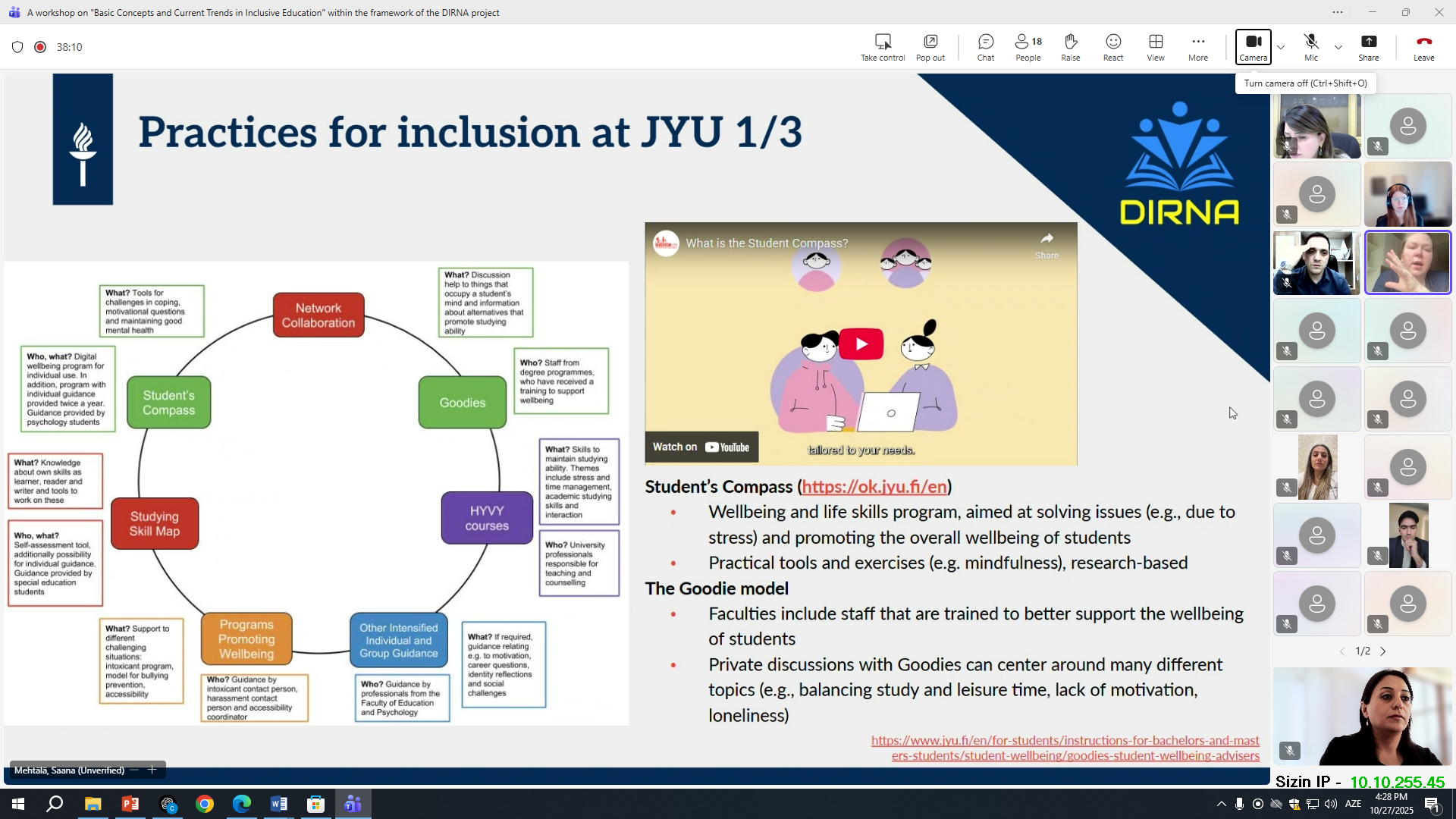Screen dimensions: 1456x819
Task: Pop out the shared content
Action: tap(930, 47)
